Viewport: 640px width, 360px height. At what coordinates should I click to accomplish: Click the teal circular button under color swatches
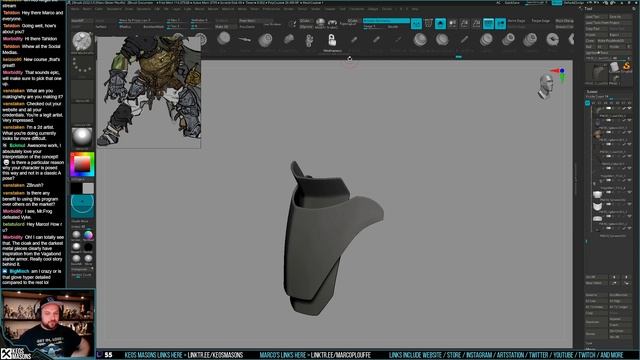(82, 205)
